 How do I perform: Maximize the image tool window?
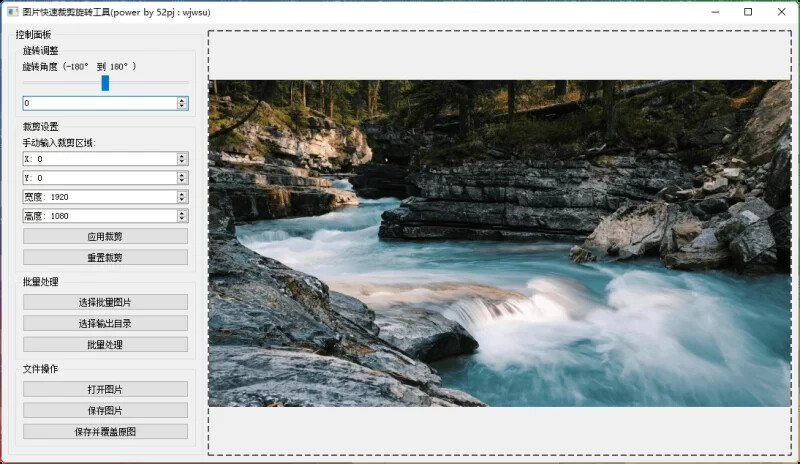748,12
